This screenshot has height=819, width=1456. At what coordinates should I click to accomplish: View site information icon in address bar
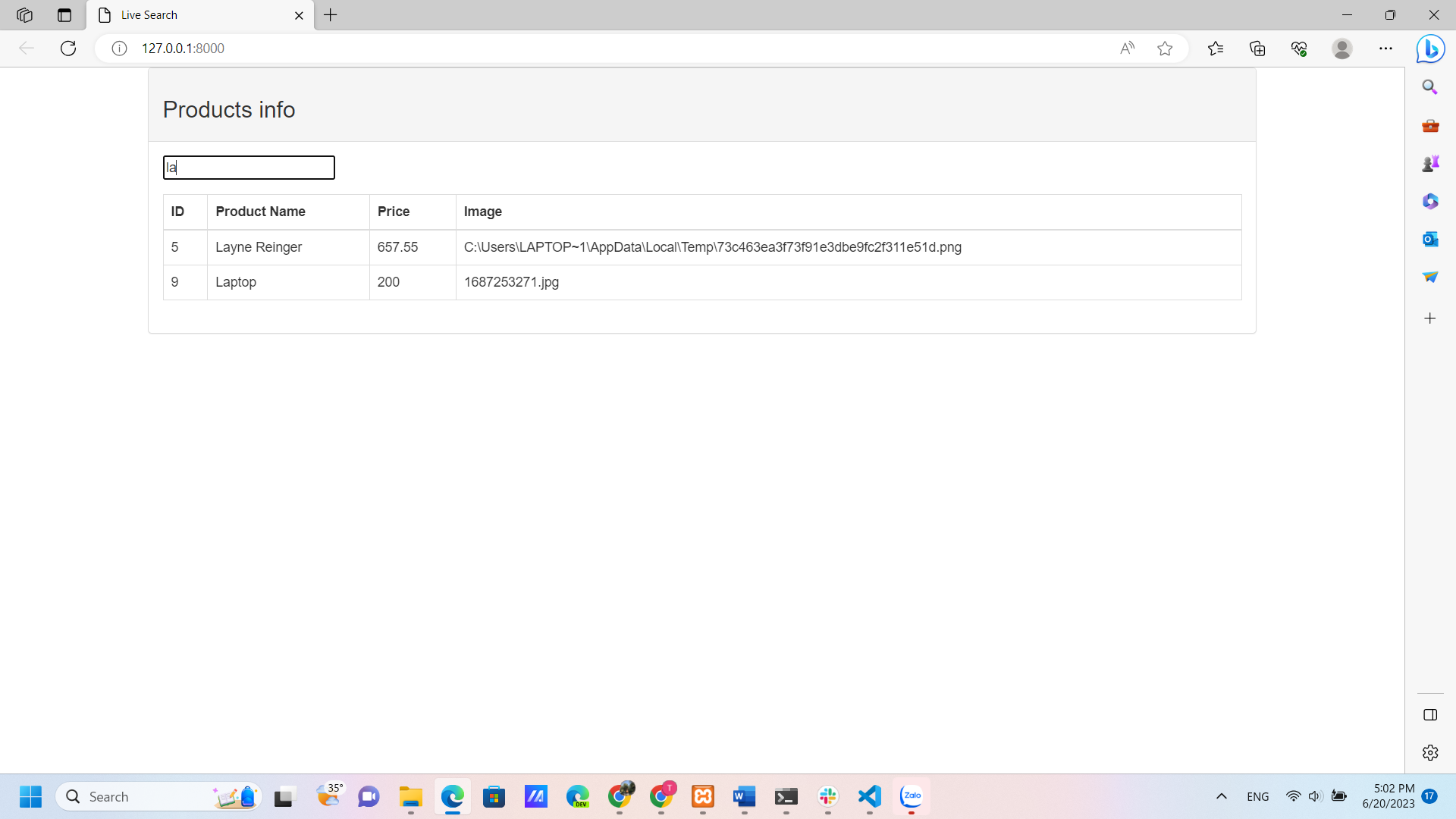pyautogui.click(x=119, y=49)
